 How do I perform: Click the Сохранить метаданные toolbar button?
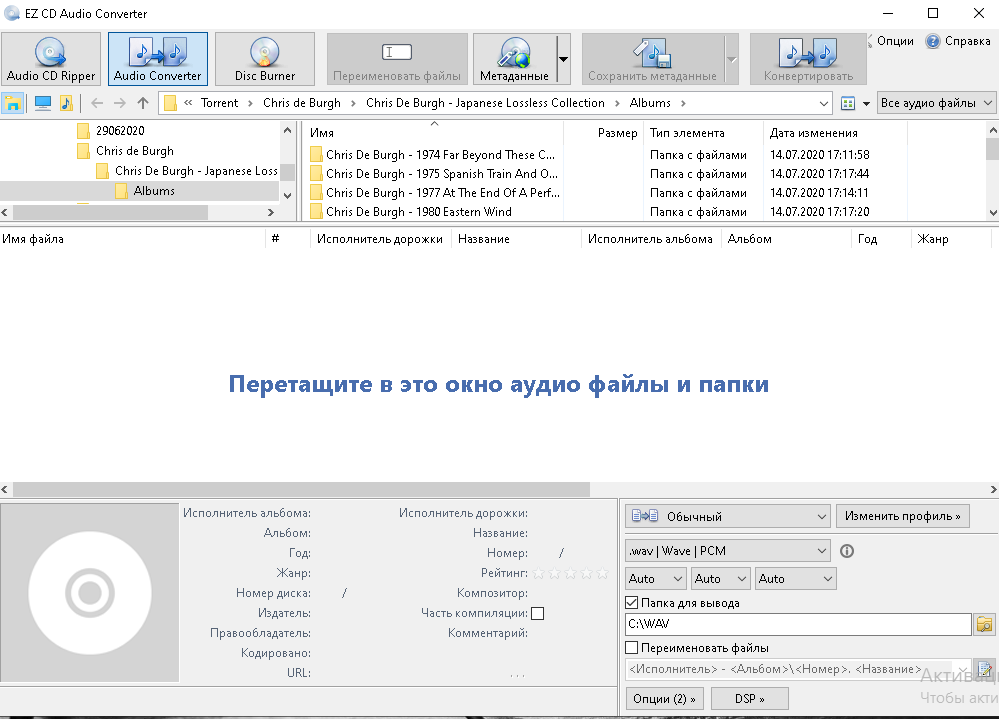pyautogui.click(x=652, y=59)
